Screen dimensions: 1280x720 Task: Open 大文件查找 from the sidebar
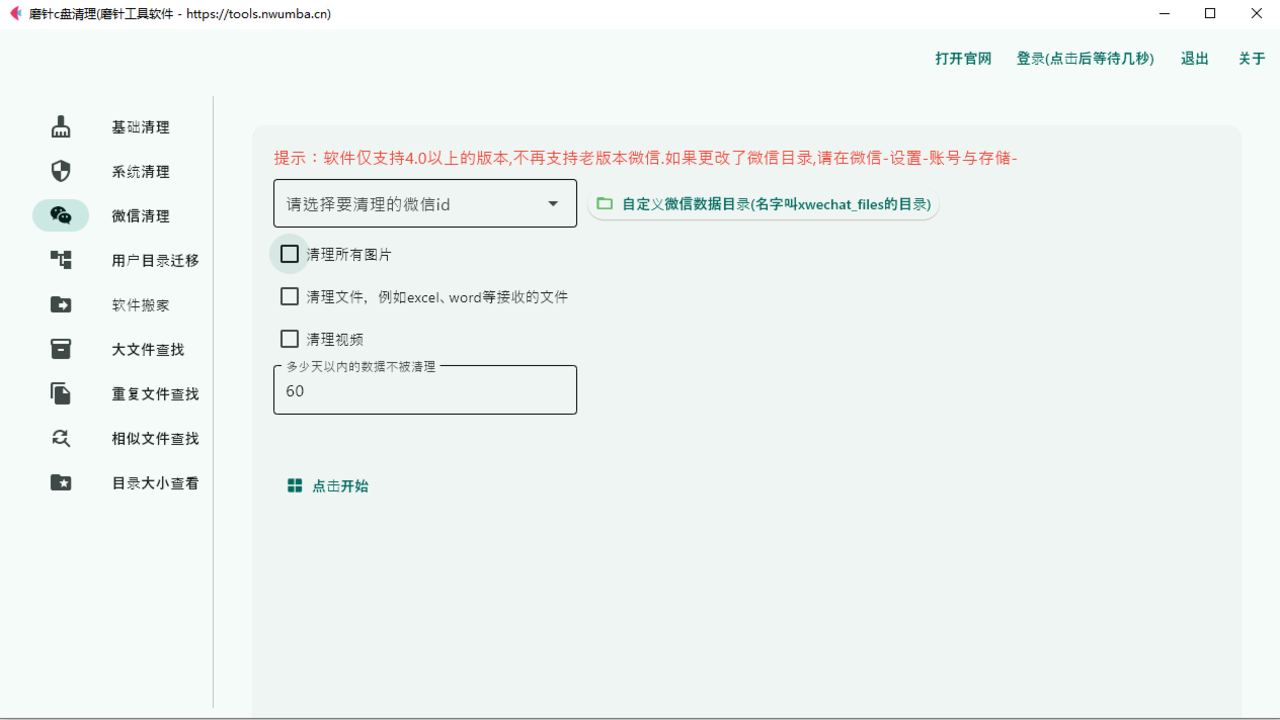[148, 349]
